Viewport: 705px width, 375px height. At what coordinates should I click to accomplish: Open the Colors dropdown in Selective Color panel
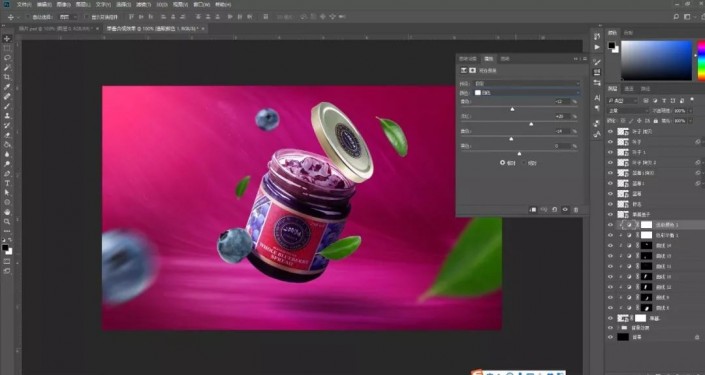(x=527, y=93)
